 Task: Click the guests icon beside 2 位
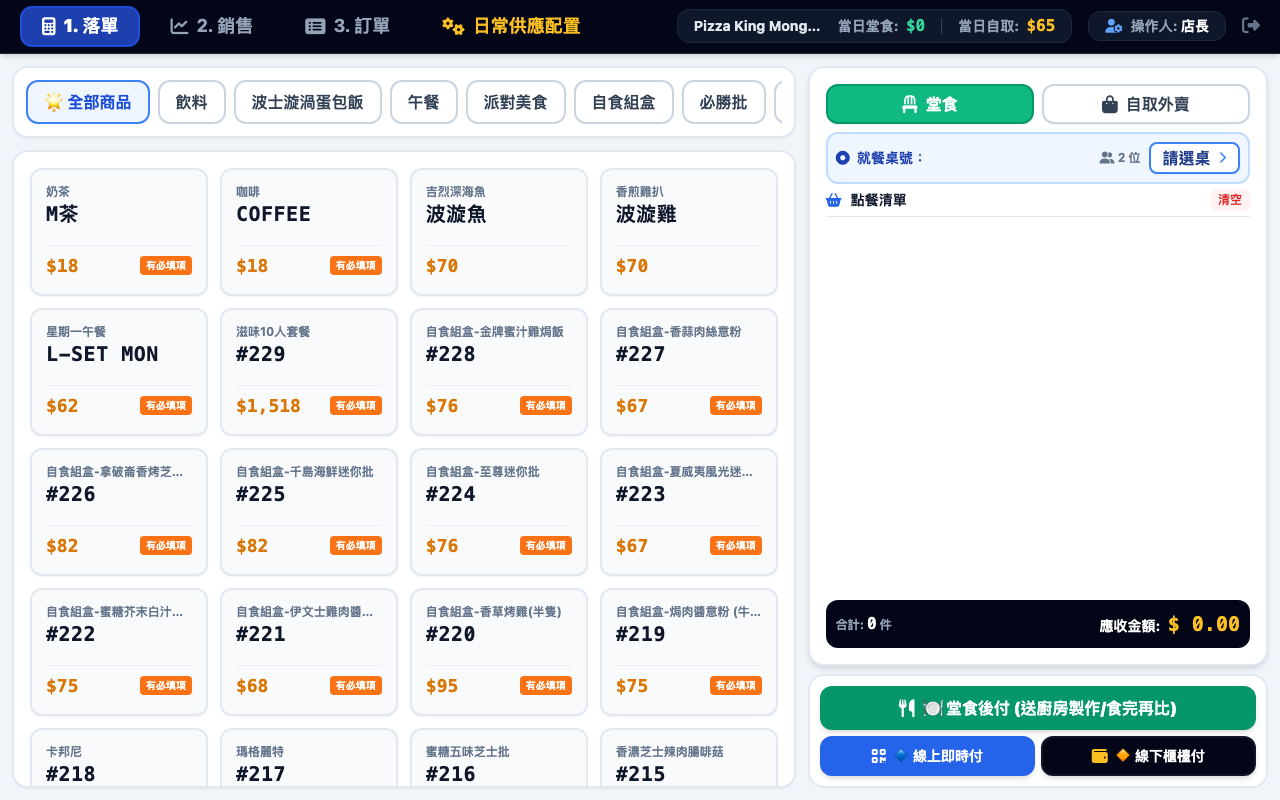pyautogui.click(x=1106, y=158)
